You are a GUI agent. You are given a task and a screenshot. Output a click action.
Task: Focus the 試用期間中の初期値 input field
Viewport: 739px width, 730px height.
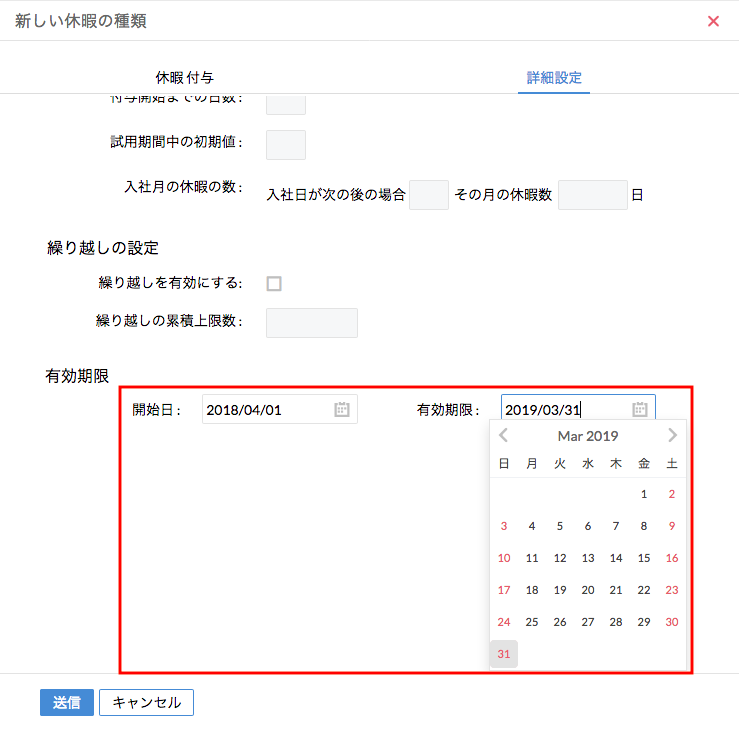click(x=286, y=145)
